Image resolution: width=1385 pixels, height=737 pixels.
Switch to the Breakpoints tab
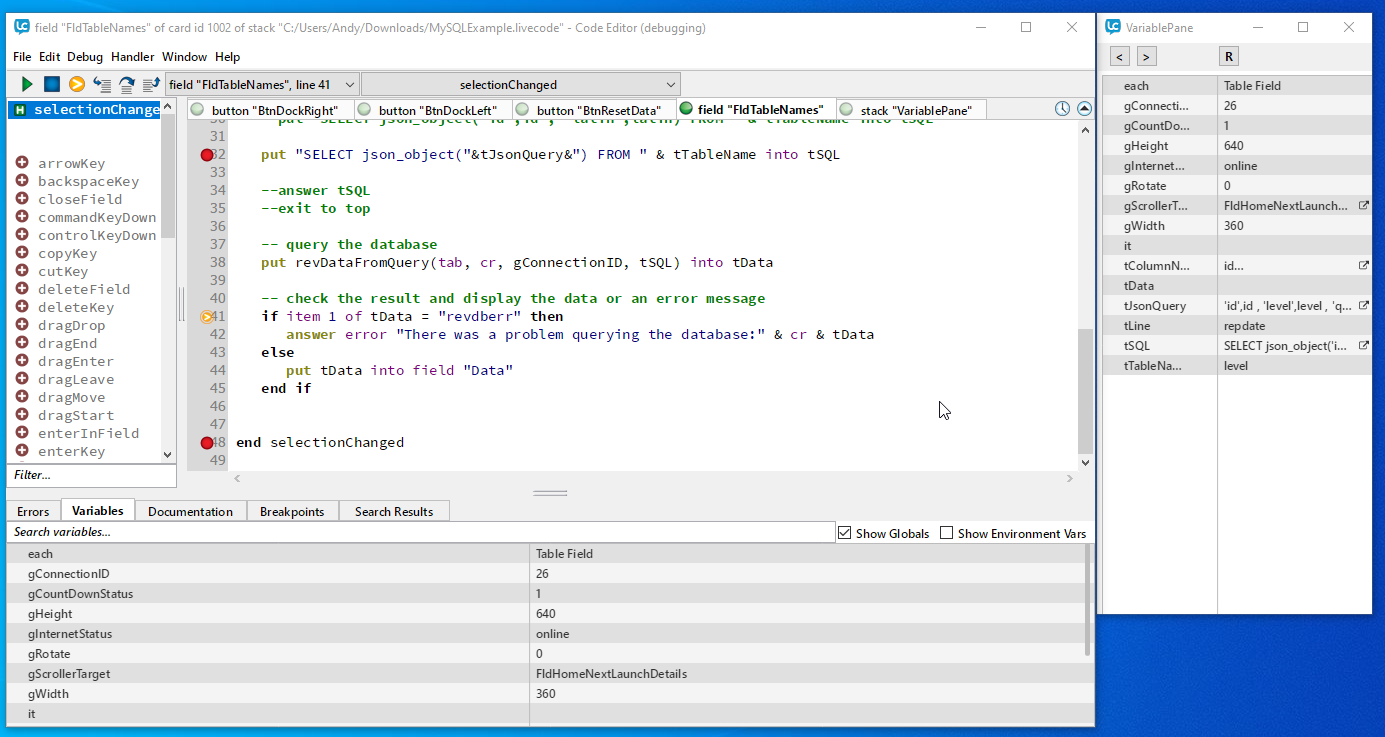click(292, 511)
